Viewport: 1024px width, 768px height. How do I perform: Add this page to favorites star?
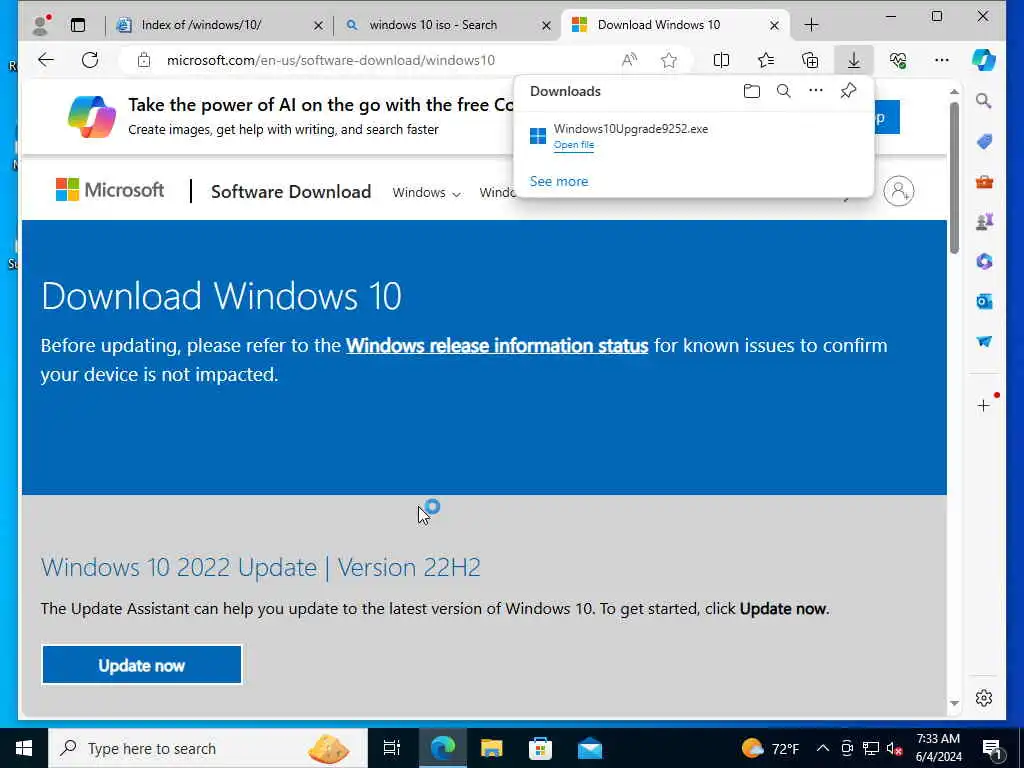[669, 60]
